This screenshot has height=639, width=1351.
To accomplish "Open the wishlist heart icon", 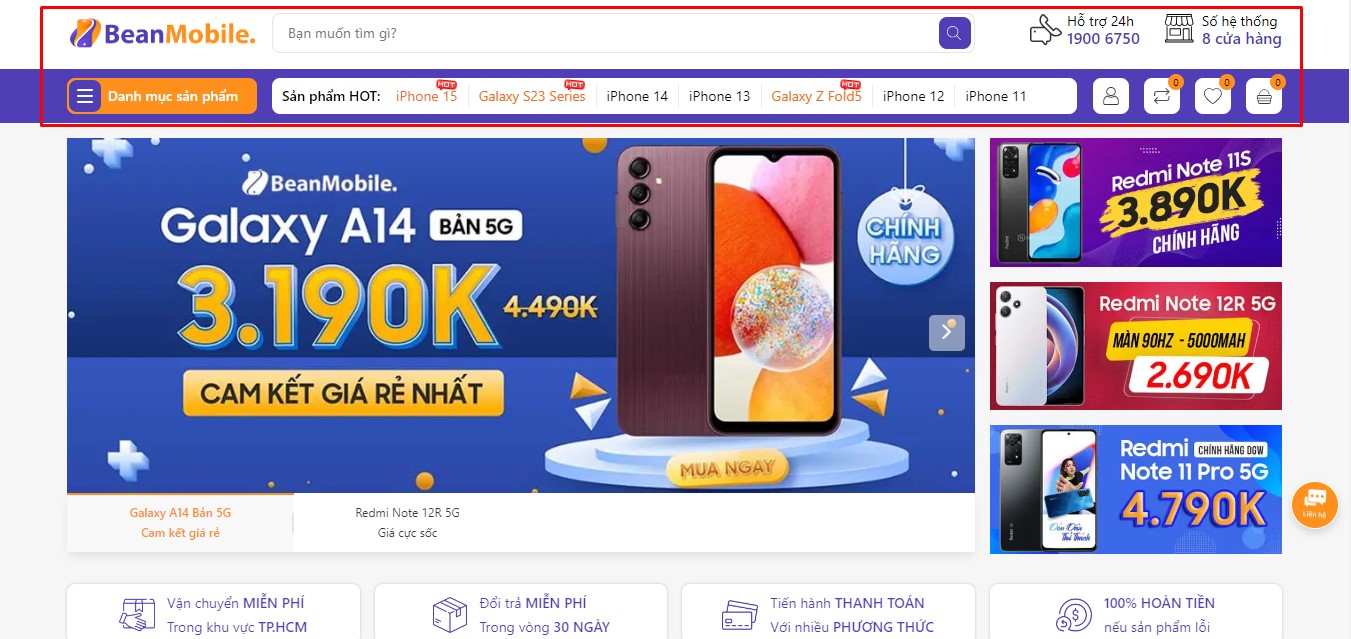I will 1213,96.
